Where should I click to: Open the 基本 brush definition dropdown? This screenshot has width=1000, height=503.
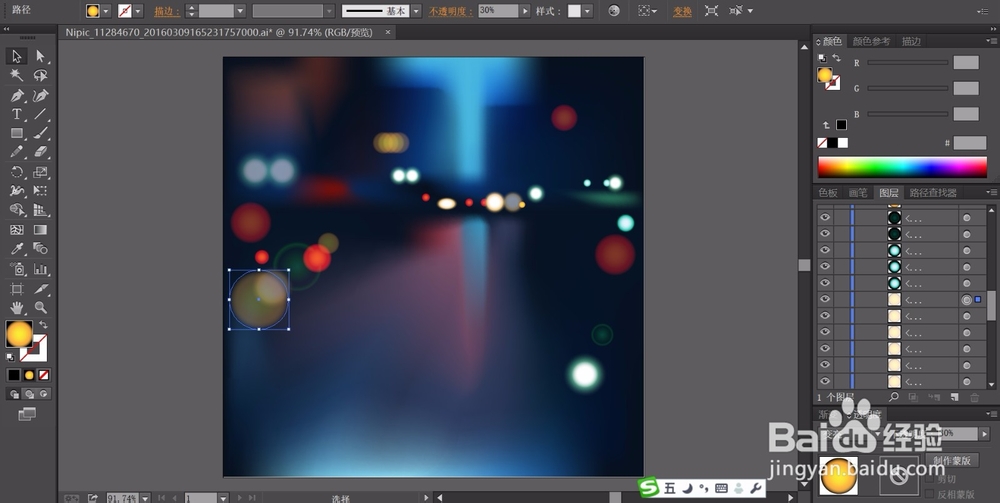[x=416, y=11]
